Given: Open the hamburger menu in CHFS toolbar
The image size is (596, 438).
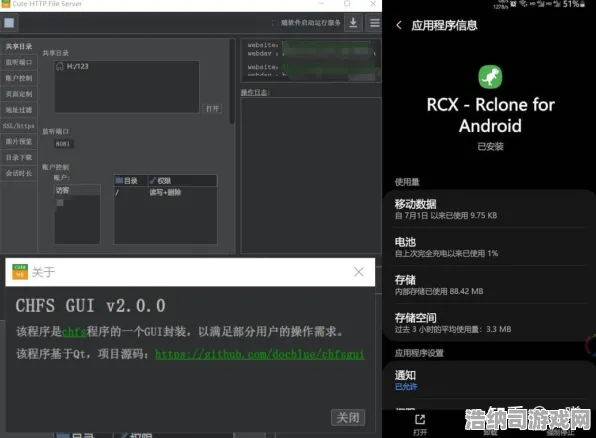Looking at the screenshot, I should (x=374, y=23).
